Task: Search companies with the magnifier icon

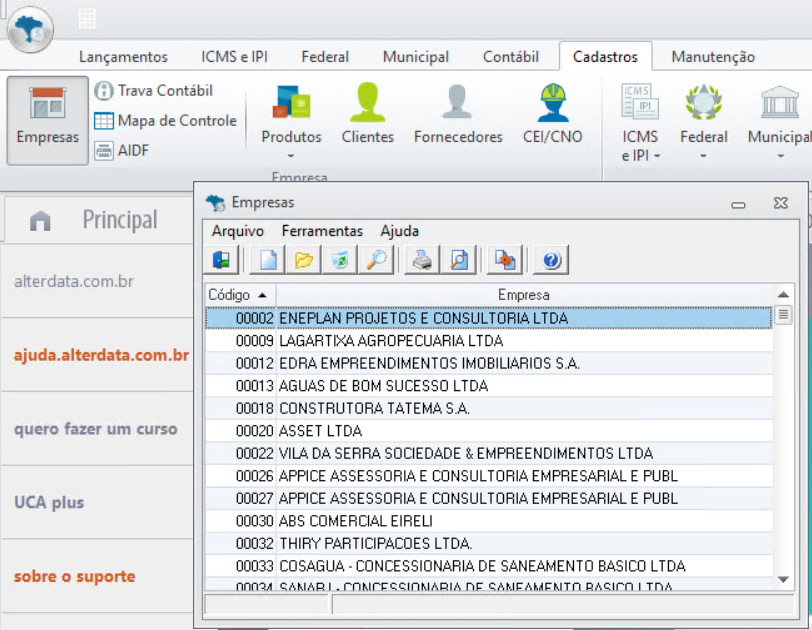Action: [376, 259]
